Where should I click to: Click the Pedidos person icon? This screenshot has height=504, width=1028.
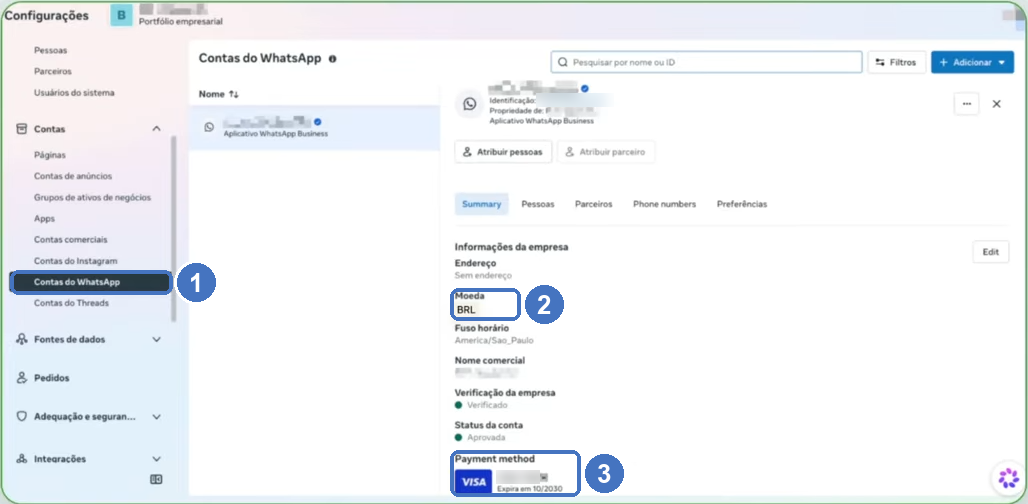click(22, 378)
